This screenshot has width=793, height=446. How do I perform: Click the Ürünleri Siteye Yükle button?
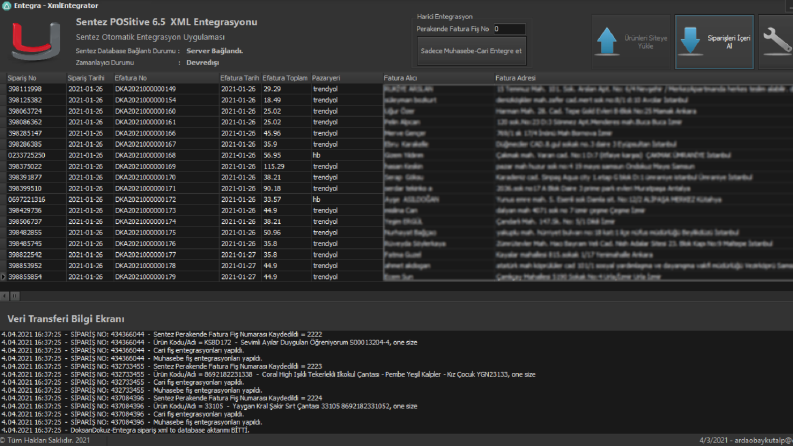[631, 42]
